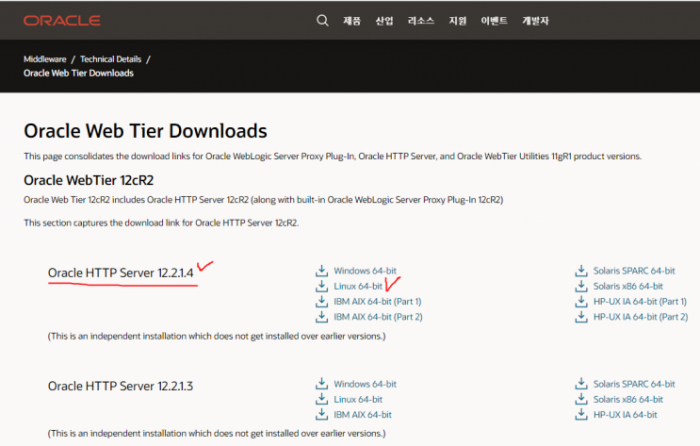Click download icon beside IBM AIX 64-bit (Part 2)
Screen dimensions: 700x446
click(x=321, y=317)
